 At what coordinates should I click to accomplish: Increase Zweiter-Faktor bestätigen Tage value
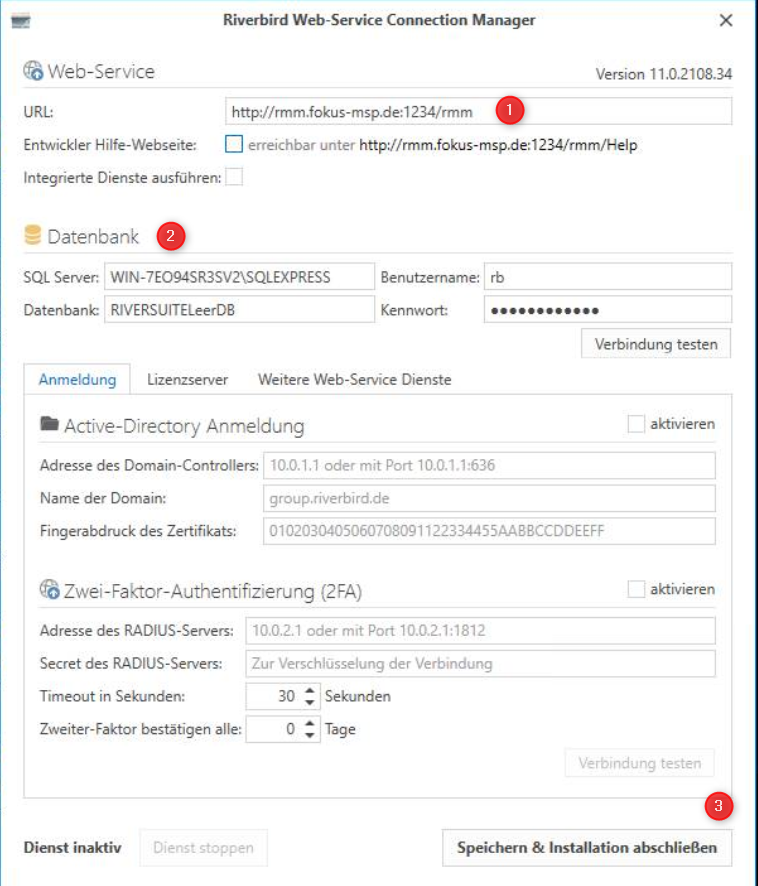coord(309,723)
